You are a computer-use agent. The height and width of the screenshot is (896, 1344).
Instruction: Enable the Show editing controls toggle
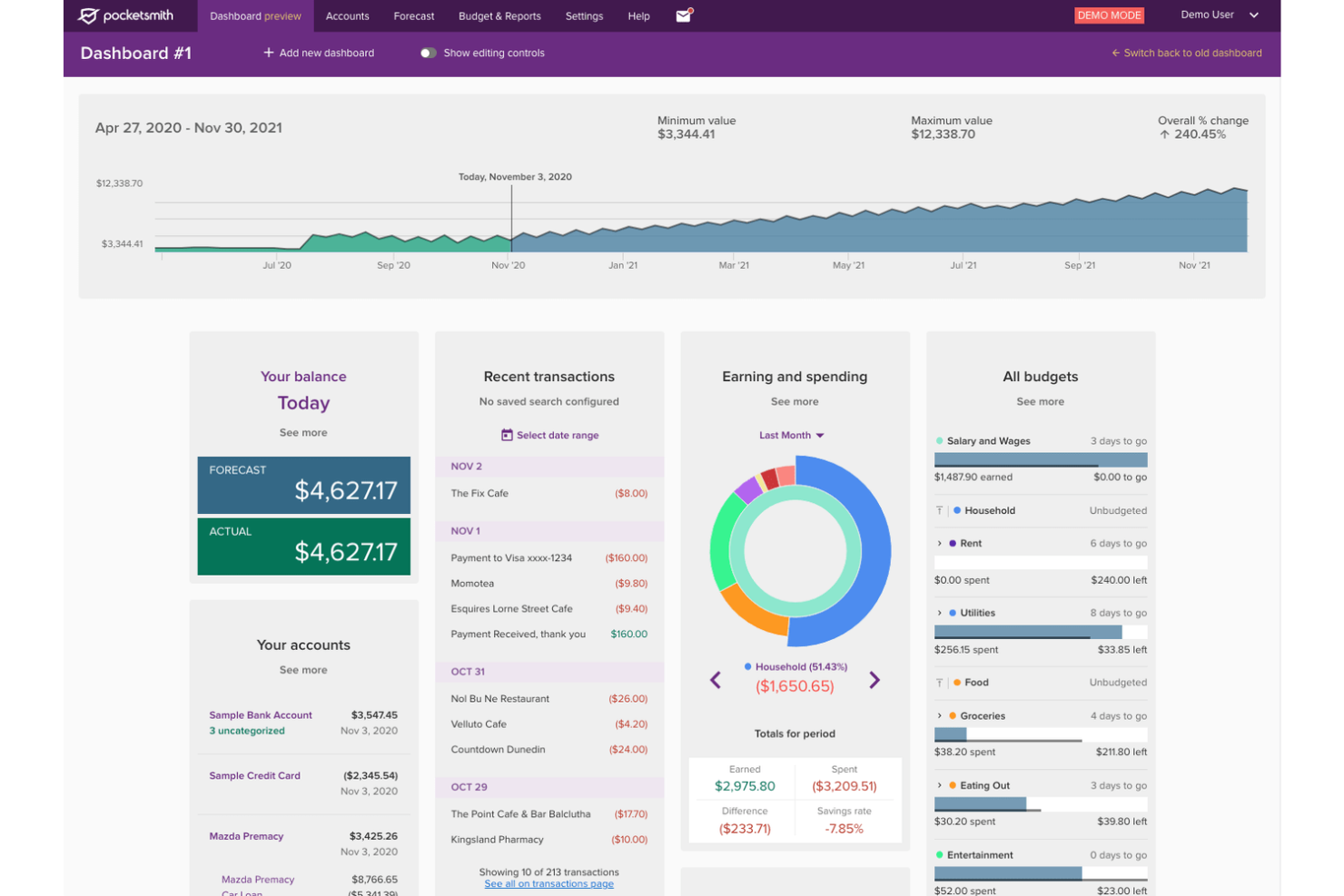[428, 53]
